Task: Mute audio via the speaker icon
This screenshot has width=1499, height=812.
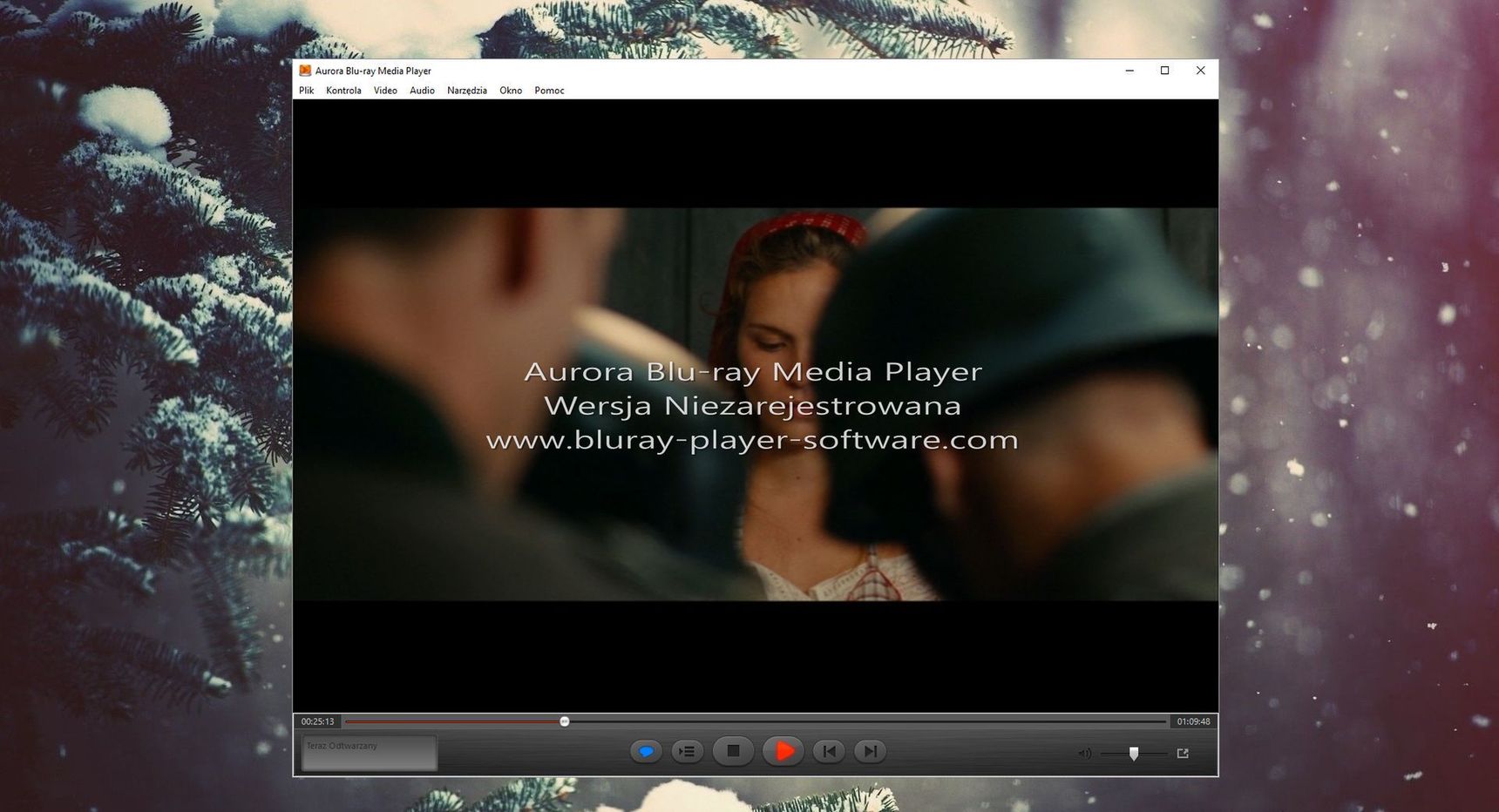Action: (x=1084, y=754)
